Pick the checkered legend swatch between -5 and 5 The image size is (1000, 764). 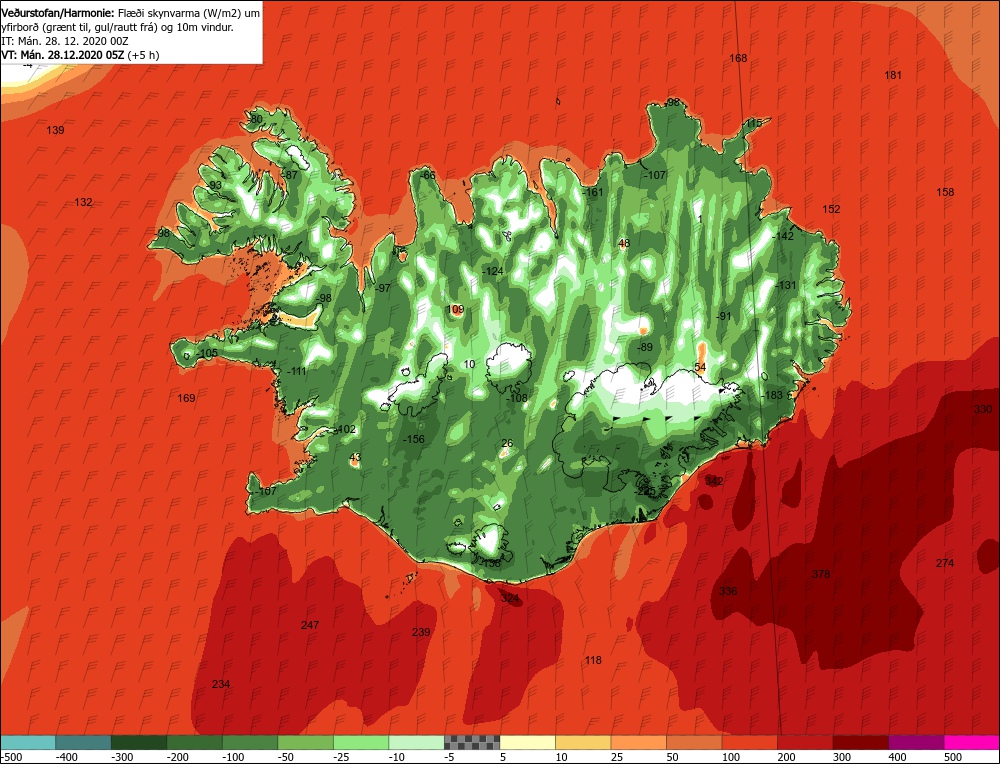(x=472, y=742)
